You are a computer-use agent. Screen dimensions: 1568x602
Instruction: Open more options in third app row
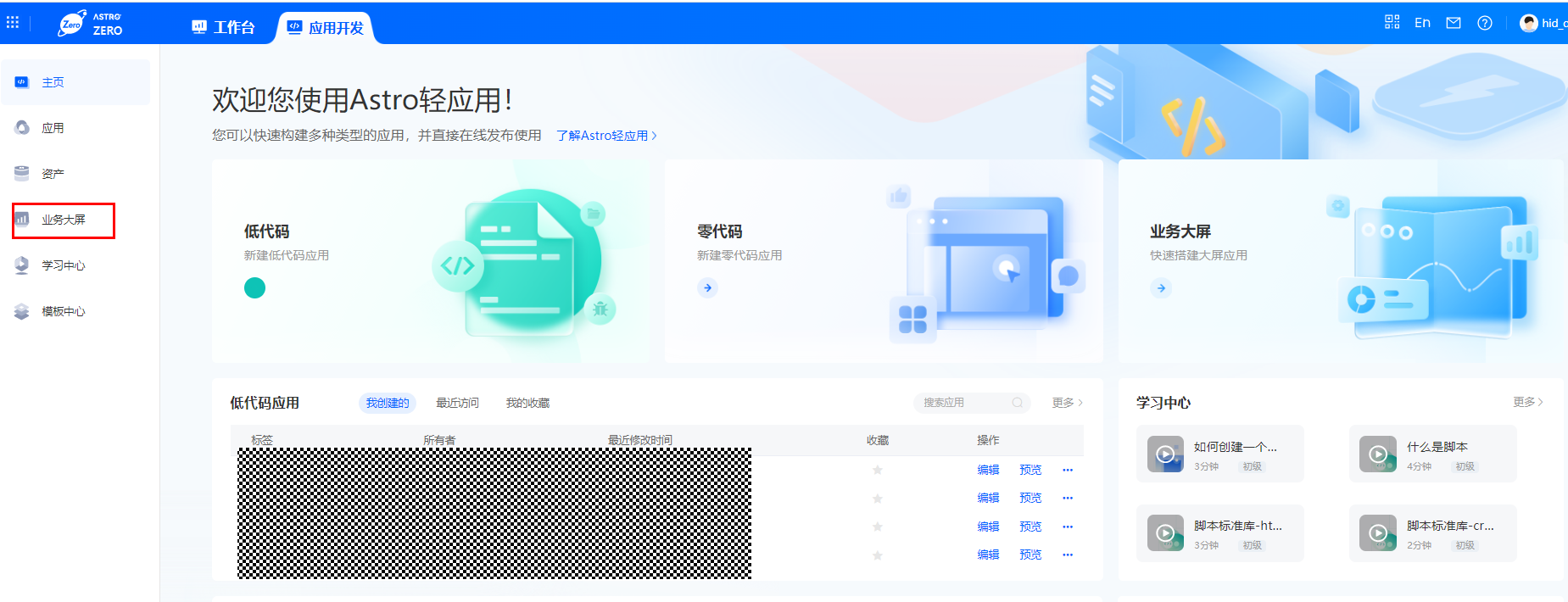point(1068,527)
